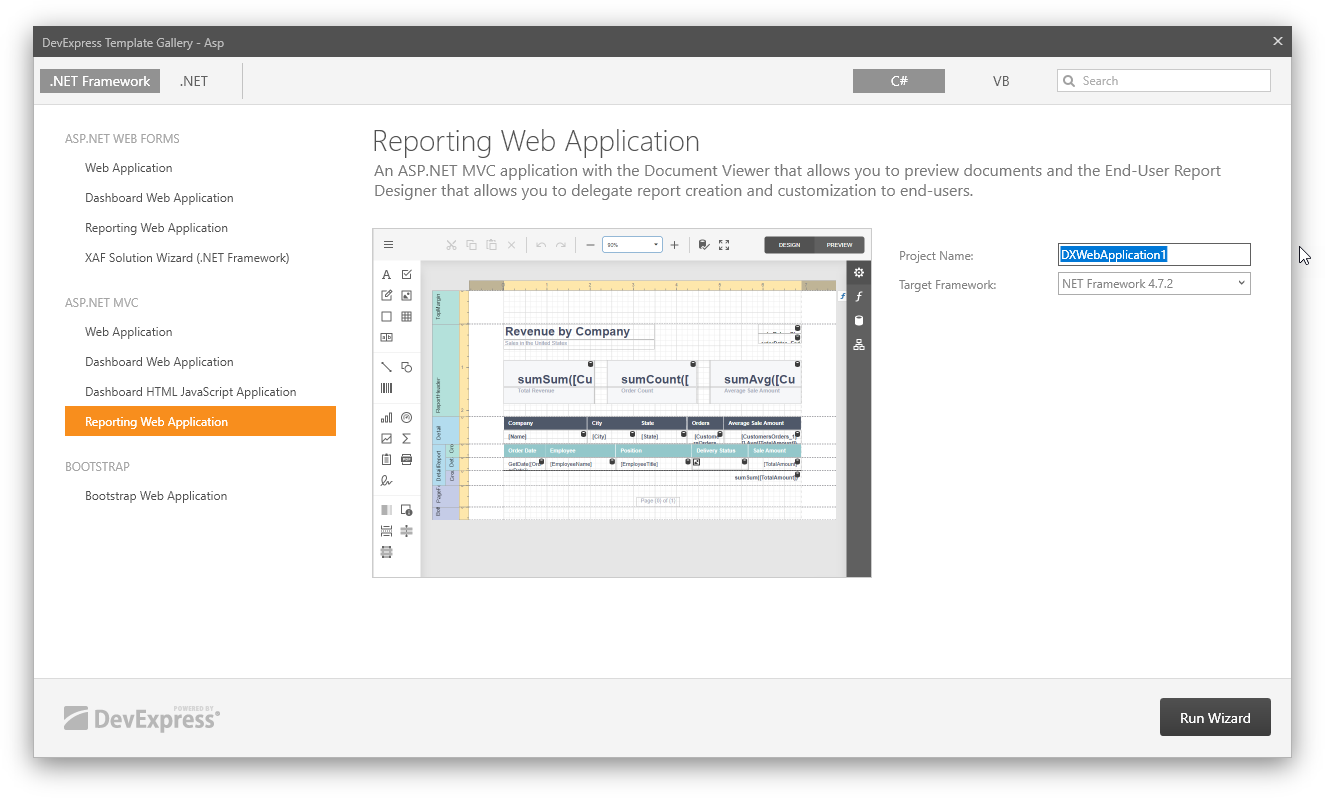Viewport: 1325px width, 798px height.
Task: Select the Table grid tool in preview toolbox
Action: (x=406, y=316)
